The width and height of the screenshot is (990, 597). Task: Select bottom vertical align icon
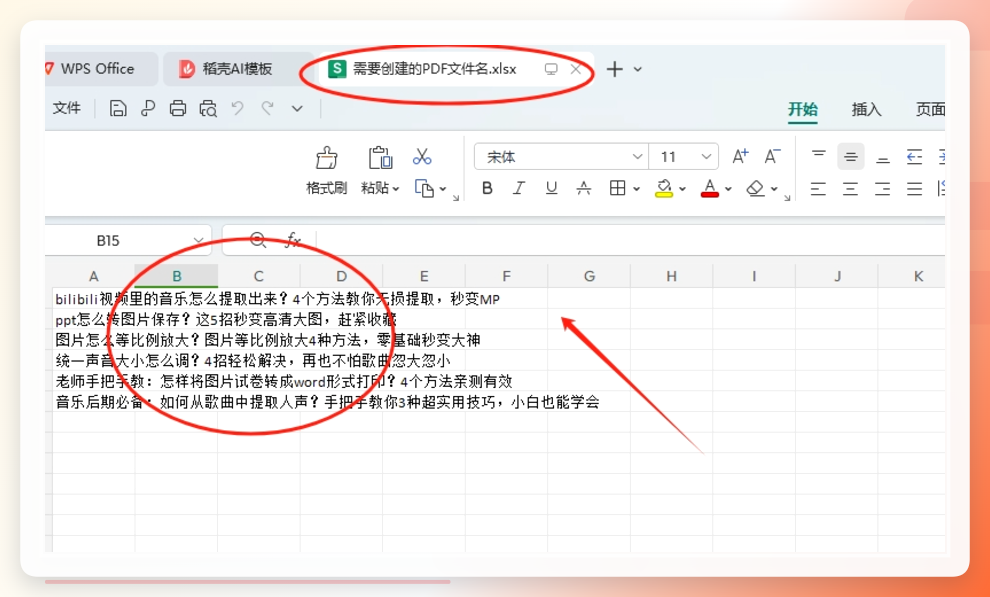tap(883, 157)
